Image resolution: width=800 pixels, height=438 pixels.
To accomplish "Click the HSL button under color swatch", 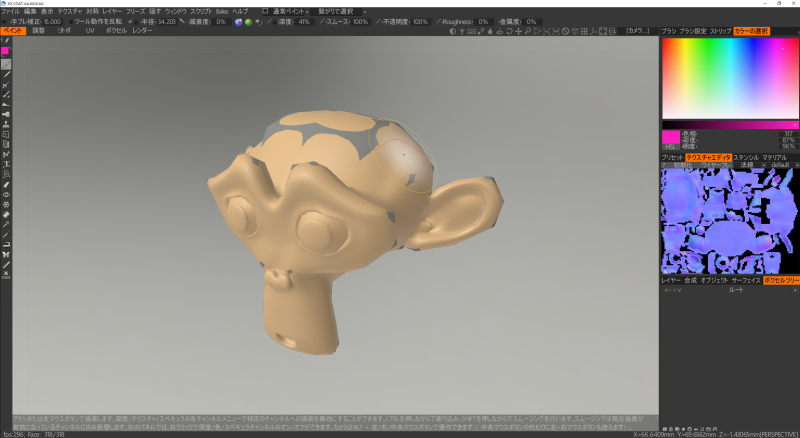I will [670, 146].
